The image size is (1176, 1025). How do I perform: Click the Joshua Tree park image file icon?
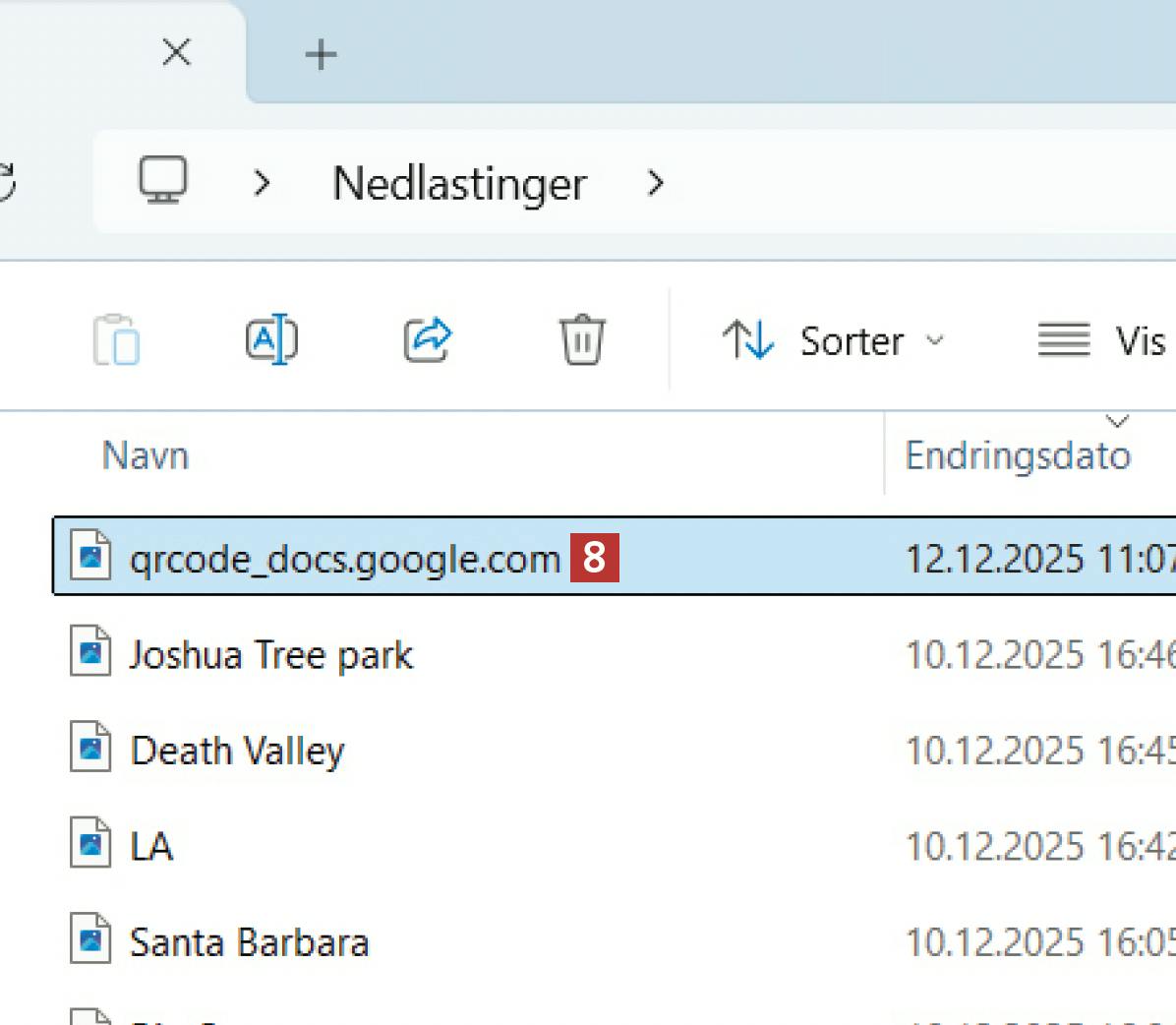(x=90, y=653)
